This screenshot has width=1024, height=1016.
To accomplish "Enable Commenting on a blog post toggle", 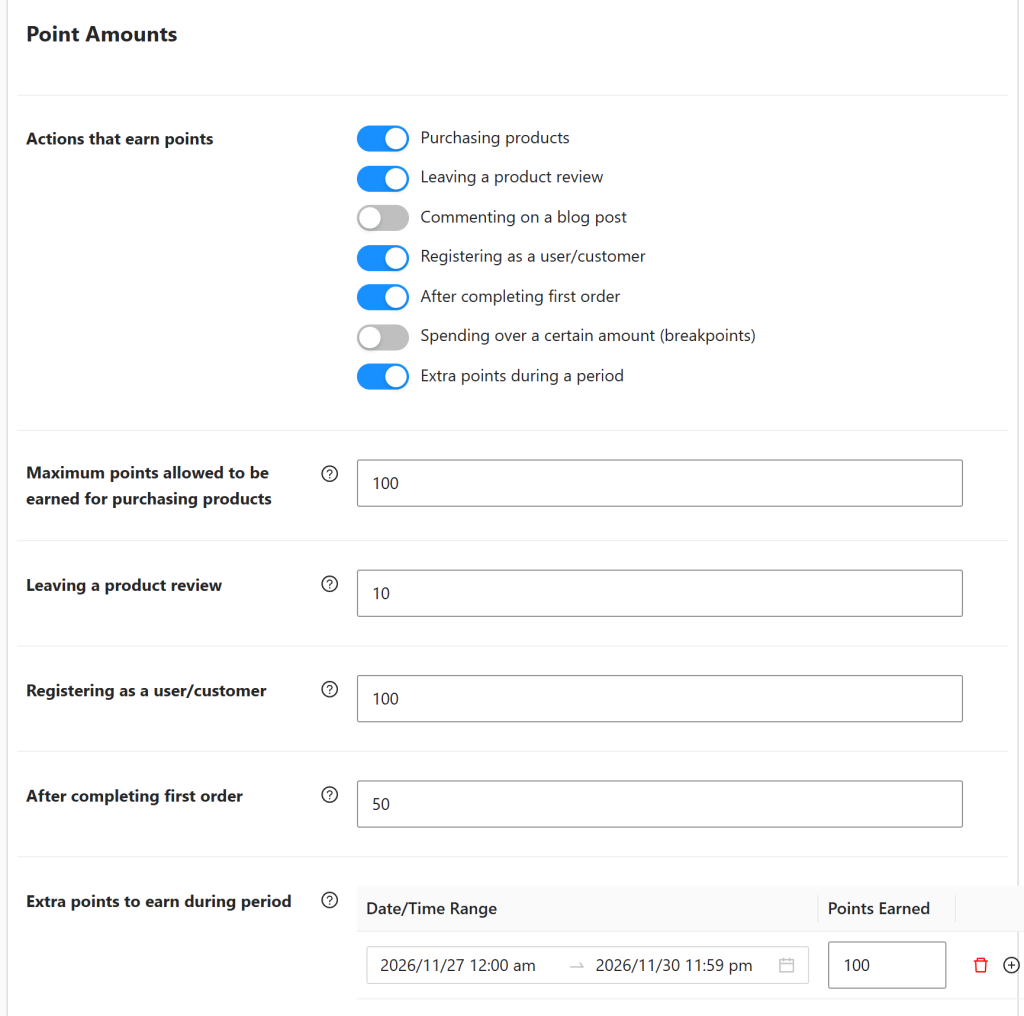I will click(383, 218).
